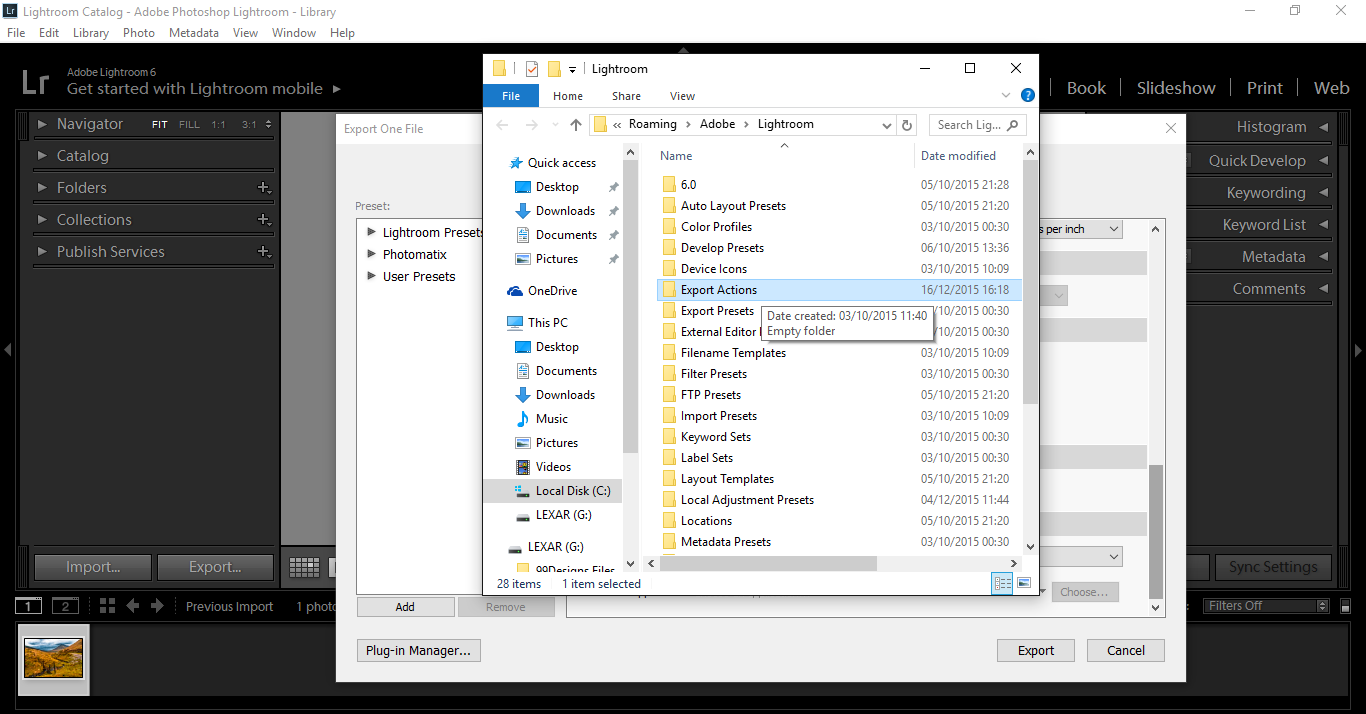Click the filmstrip grid shortcut icon

[x=108, y=606]
